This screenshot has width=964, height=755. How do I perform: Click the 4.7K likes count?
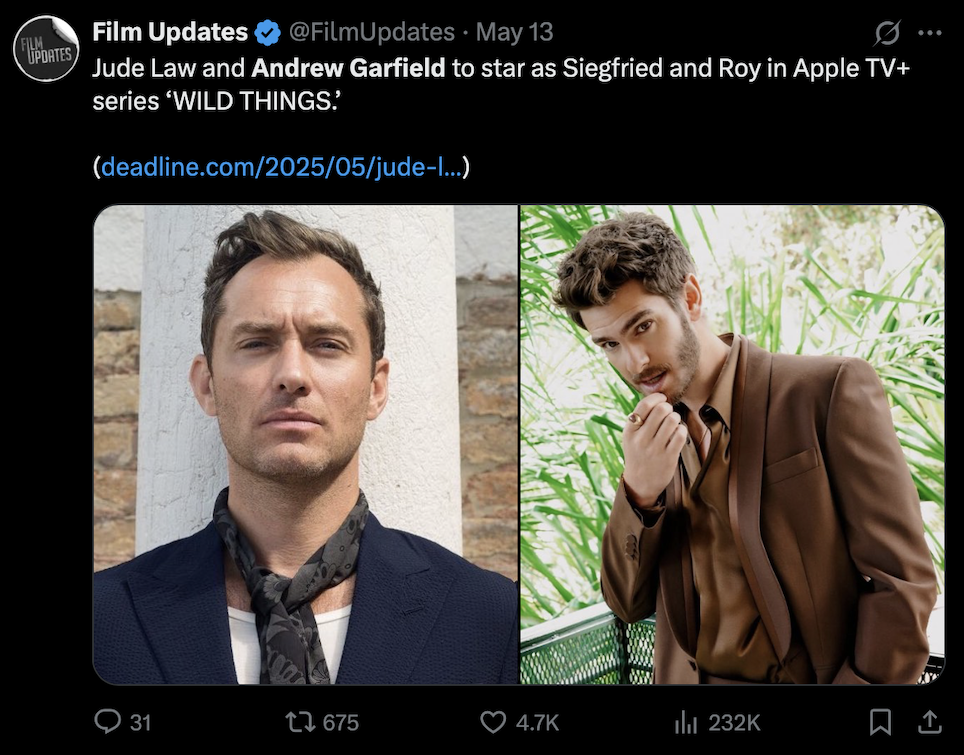tap(539, 722)
